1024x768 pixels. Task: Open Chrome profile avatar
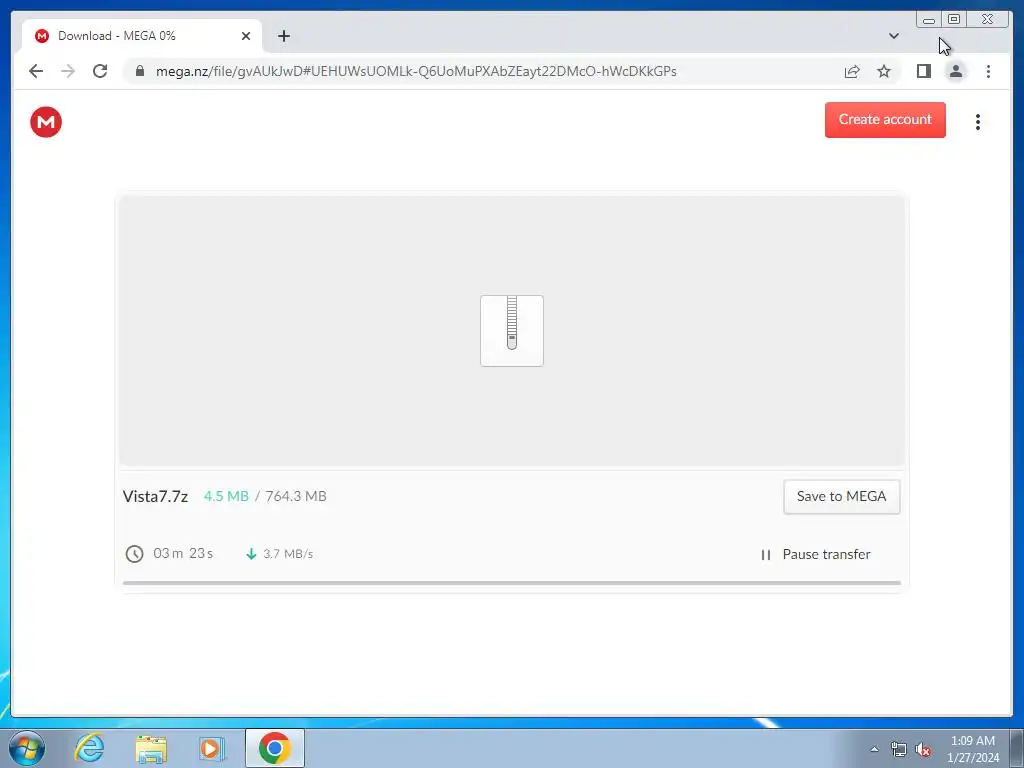(955, 71)
